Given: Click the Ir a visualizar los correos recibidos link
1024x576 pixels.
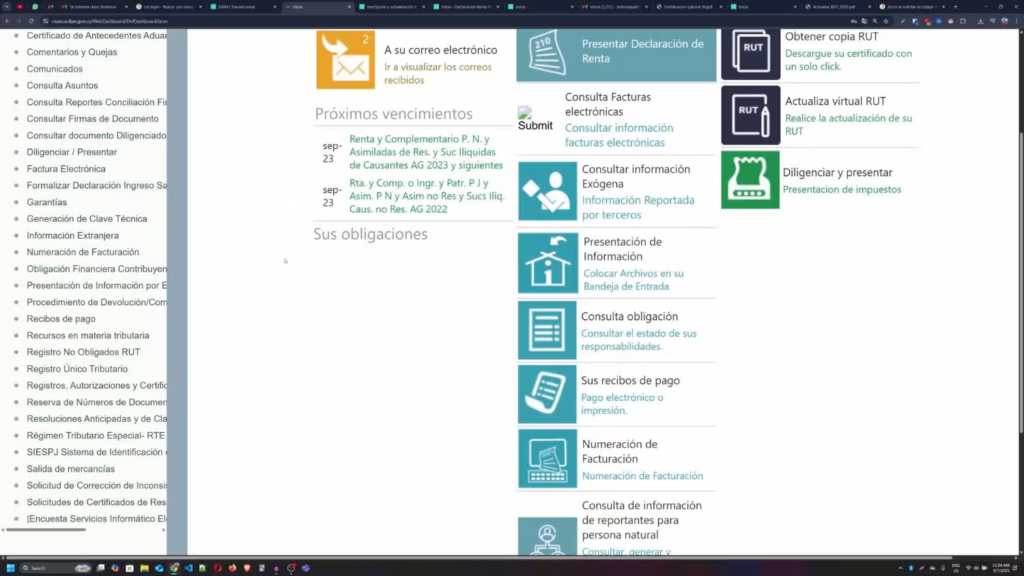Looking at the screenshot, I should tap(438, 73).
